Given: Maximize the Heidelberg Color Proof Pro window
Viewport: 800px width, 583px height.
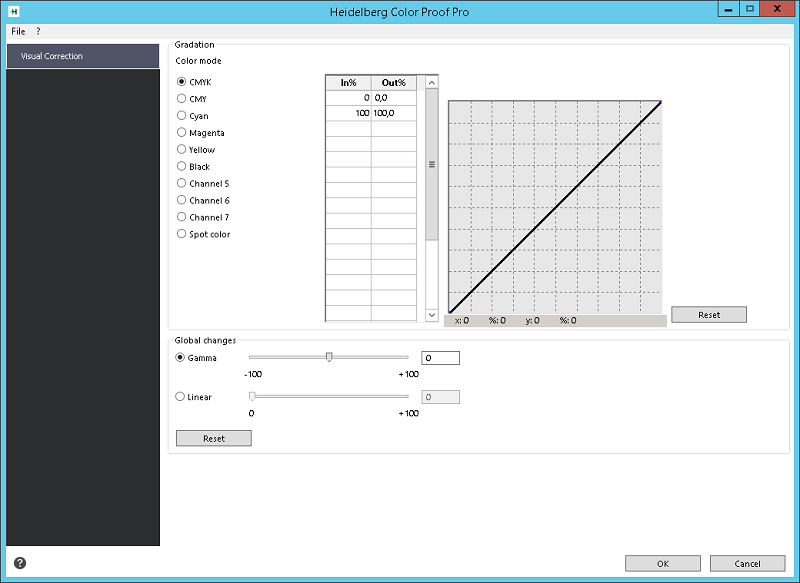Looking at the screenshot, I should click(x=749, y=9).
